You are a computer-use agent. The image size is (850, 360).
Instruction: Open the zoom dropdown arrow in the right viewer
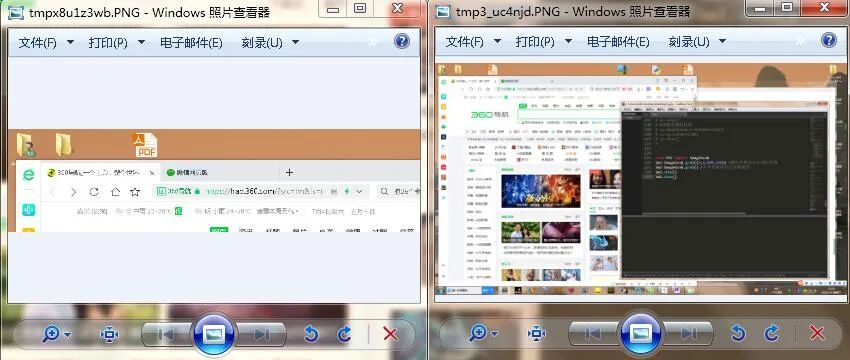click(x=494, y=333)
